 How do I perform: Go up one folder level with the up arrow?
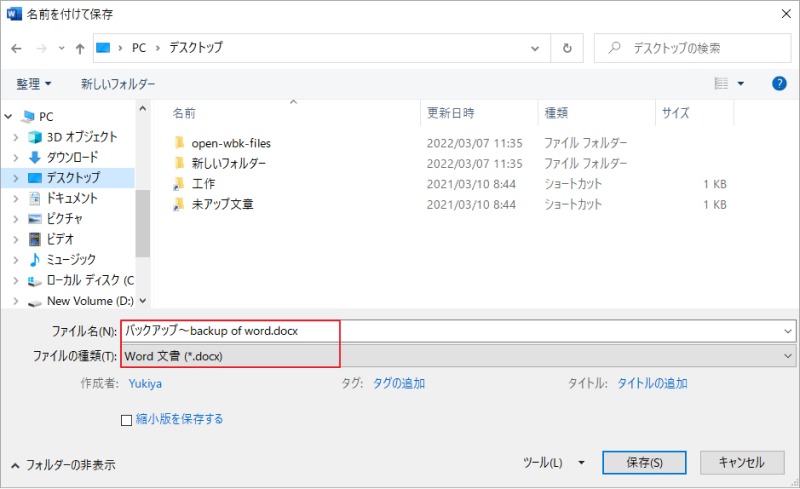pos(80,48)
